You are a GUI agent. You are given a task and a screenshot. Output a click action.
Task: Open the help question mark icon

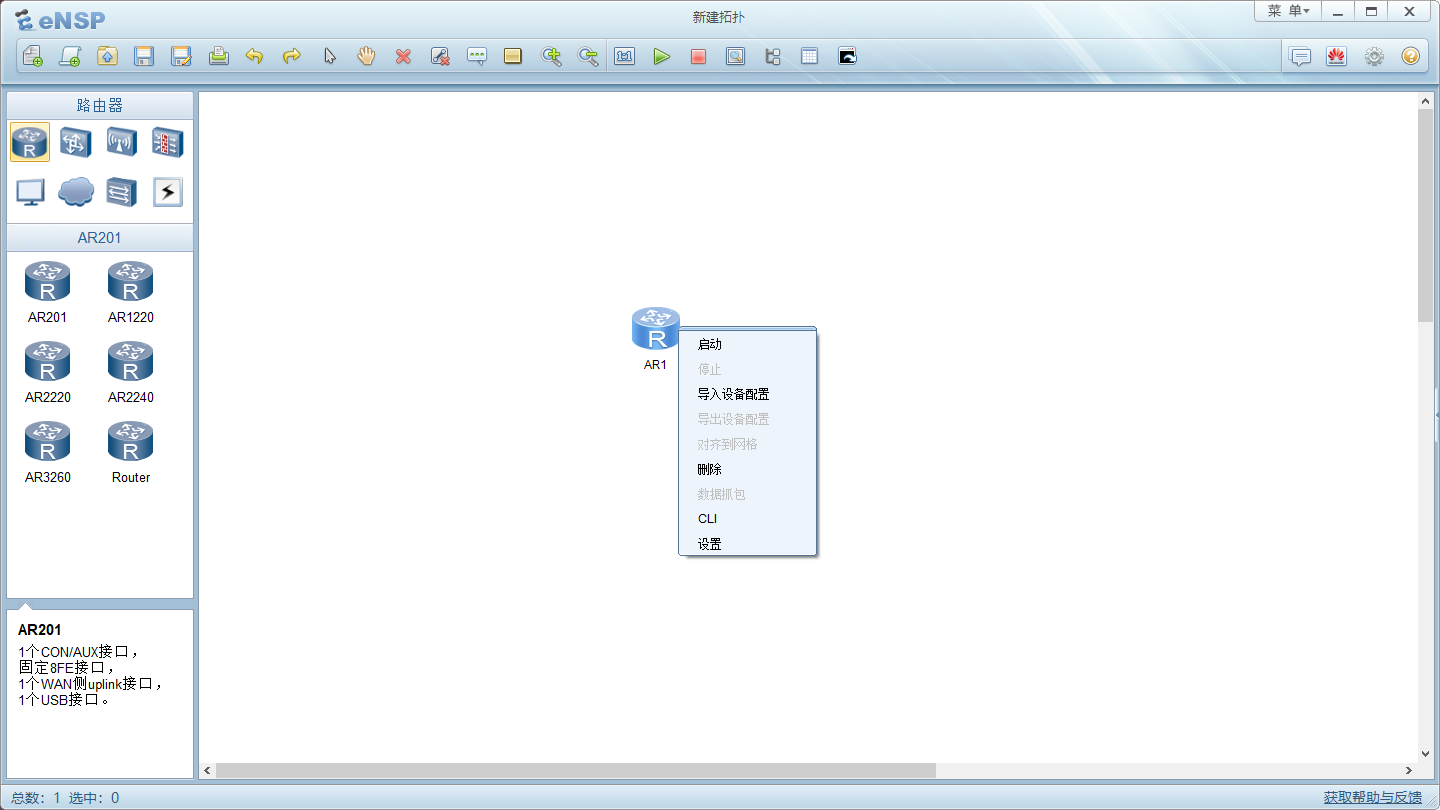(x=1410, y=56)
